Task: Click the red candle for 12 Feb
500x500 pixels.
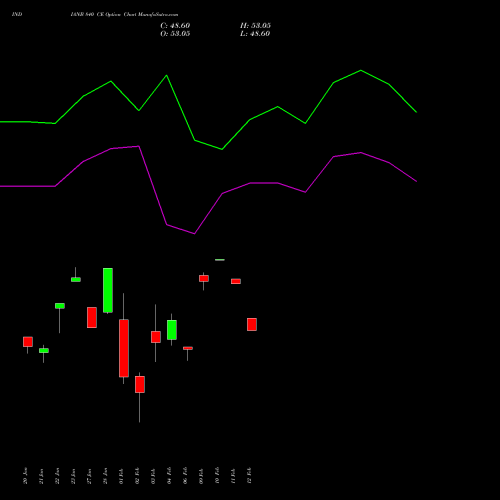Action: tap(252, 324)
